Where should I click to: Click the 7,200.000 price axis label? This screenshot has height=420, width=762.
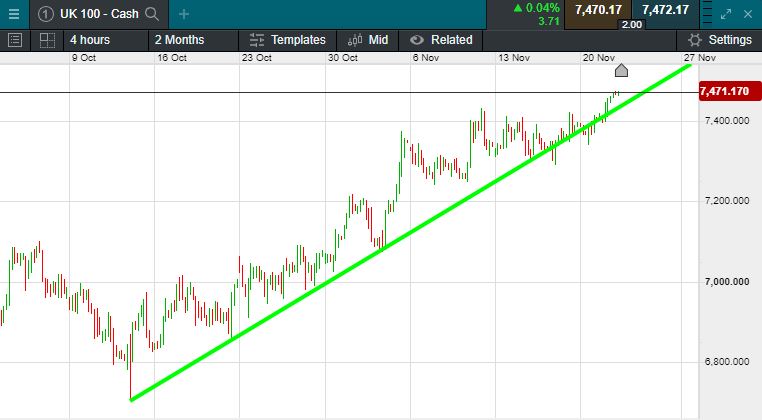727,201
